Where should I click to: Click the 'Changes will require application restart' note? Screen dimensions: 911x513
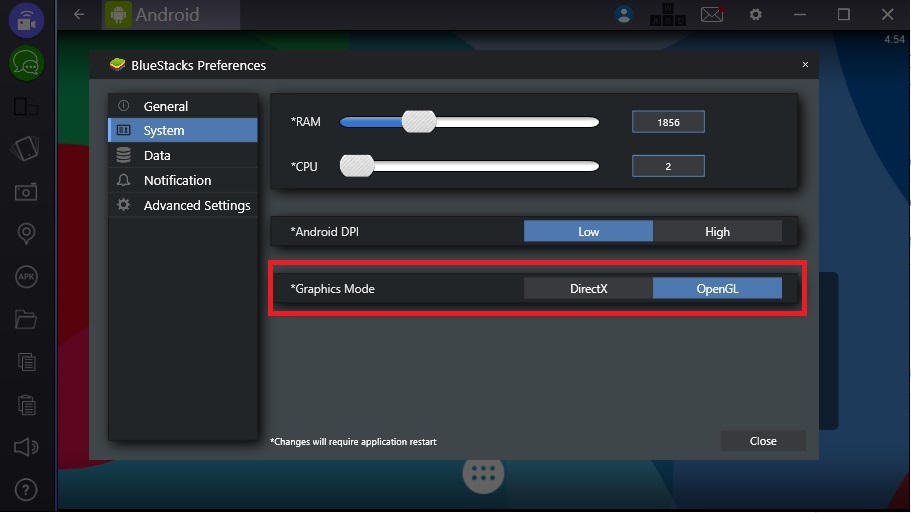(353, 442)
